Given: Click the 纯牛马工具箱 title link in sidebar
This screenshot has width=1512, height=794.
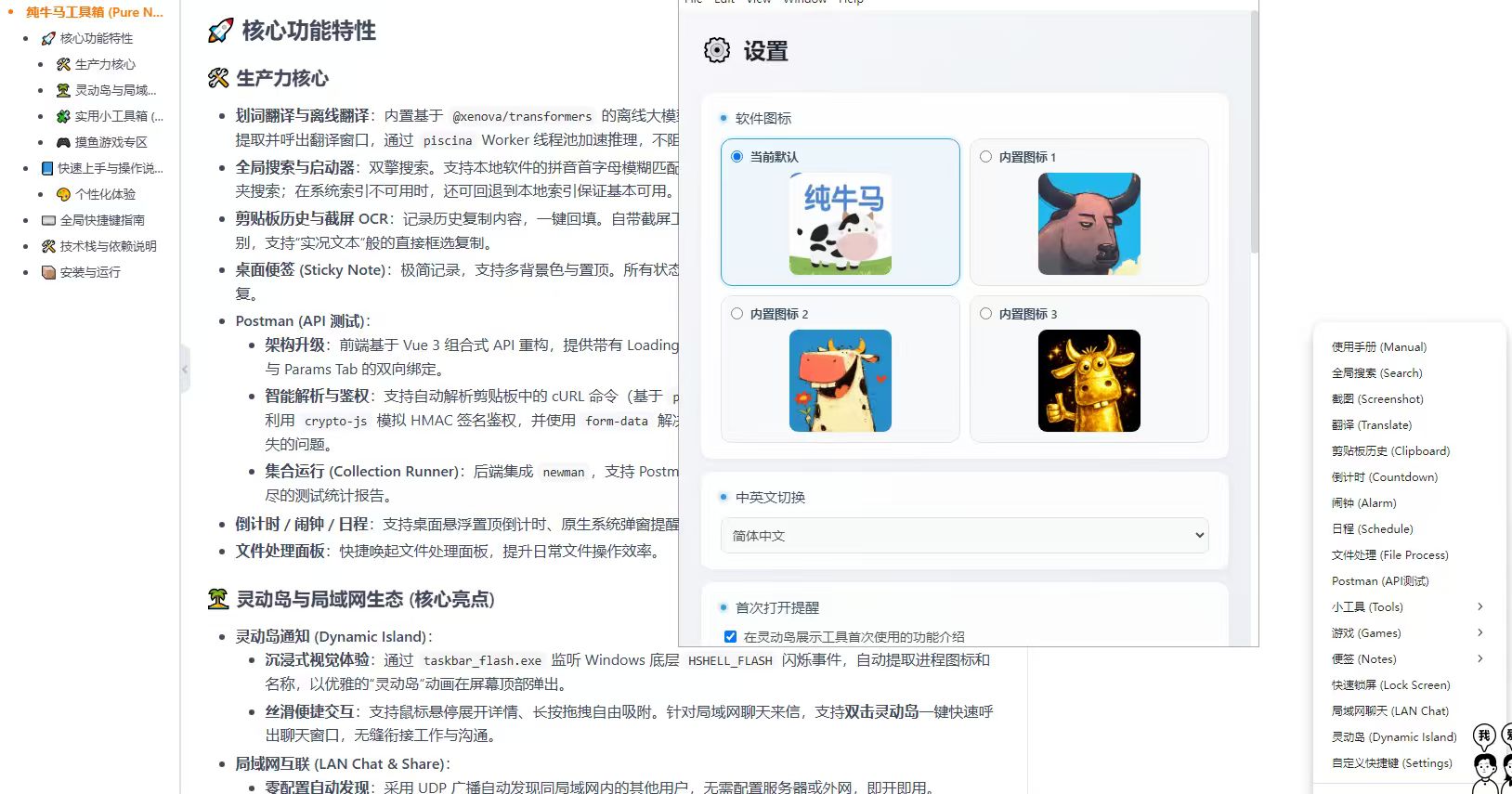Looking at the screenshot, I should (x=94, y=12).
